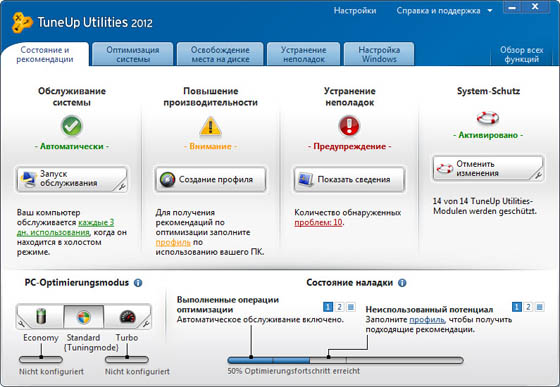Click Создание профиля button

coord(210,179)
